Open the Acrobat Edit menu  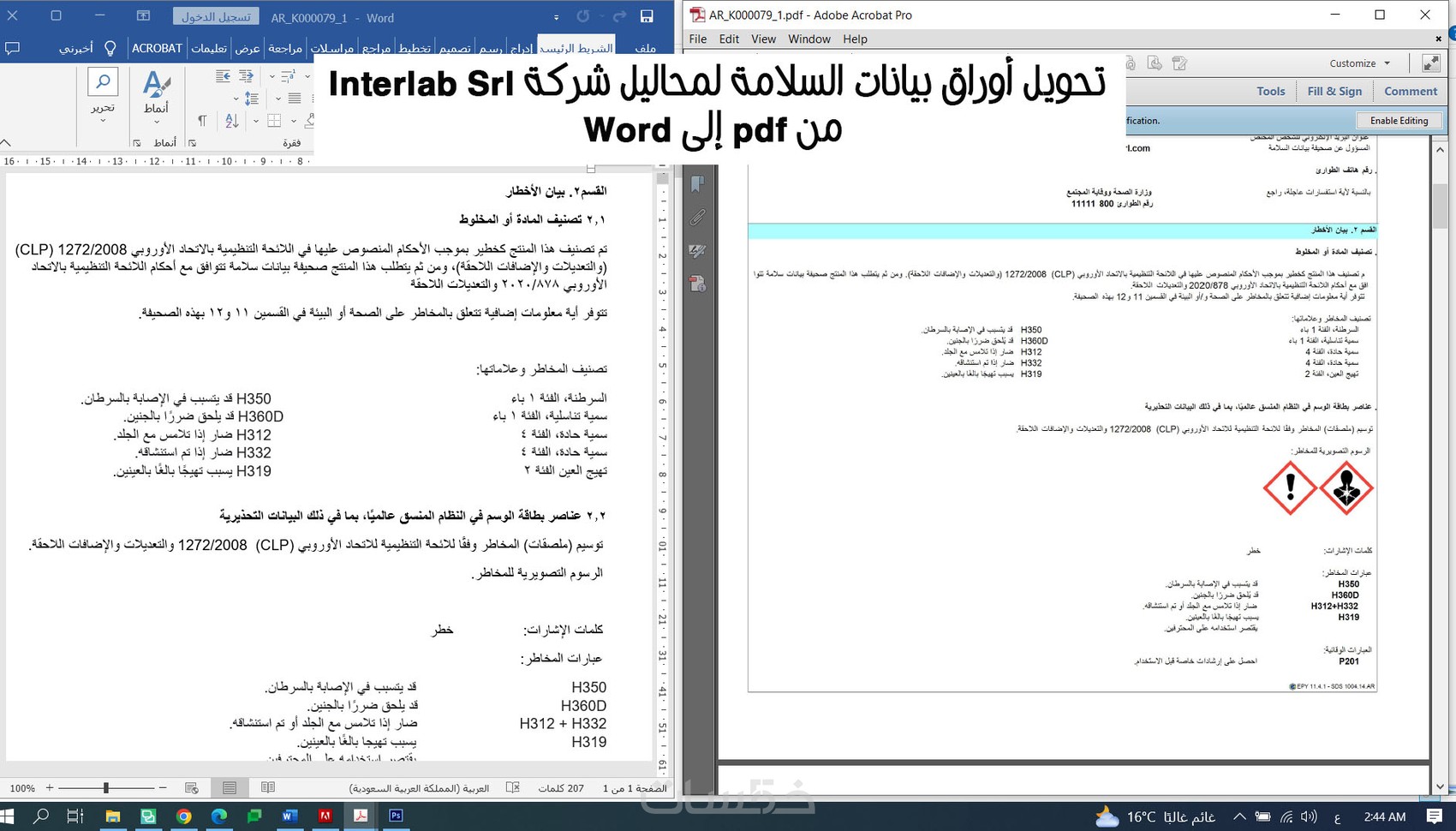[x=729, y=39]
